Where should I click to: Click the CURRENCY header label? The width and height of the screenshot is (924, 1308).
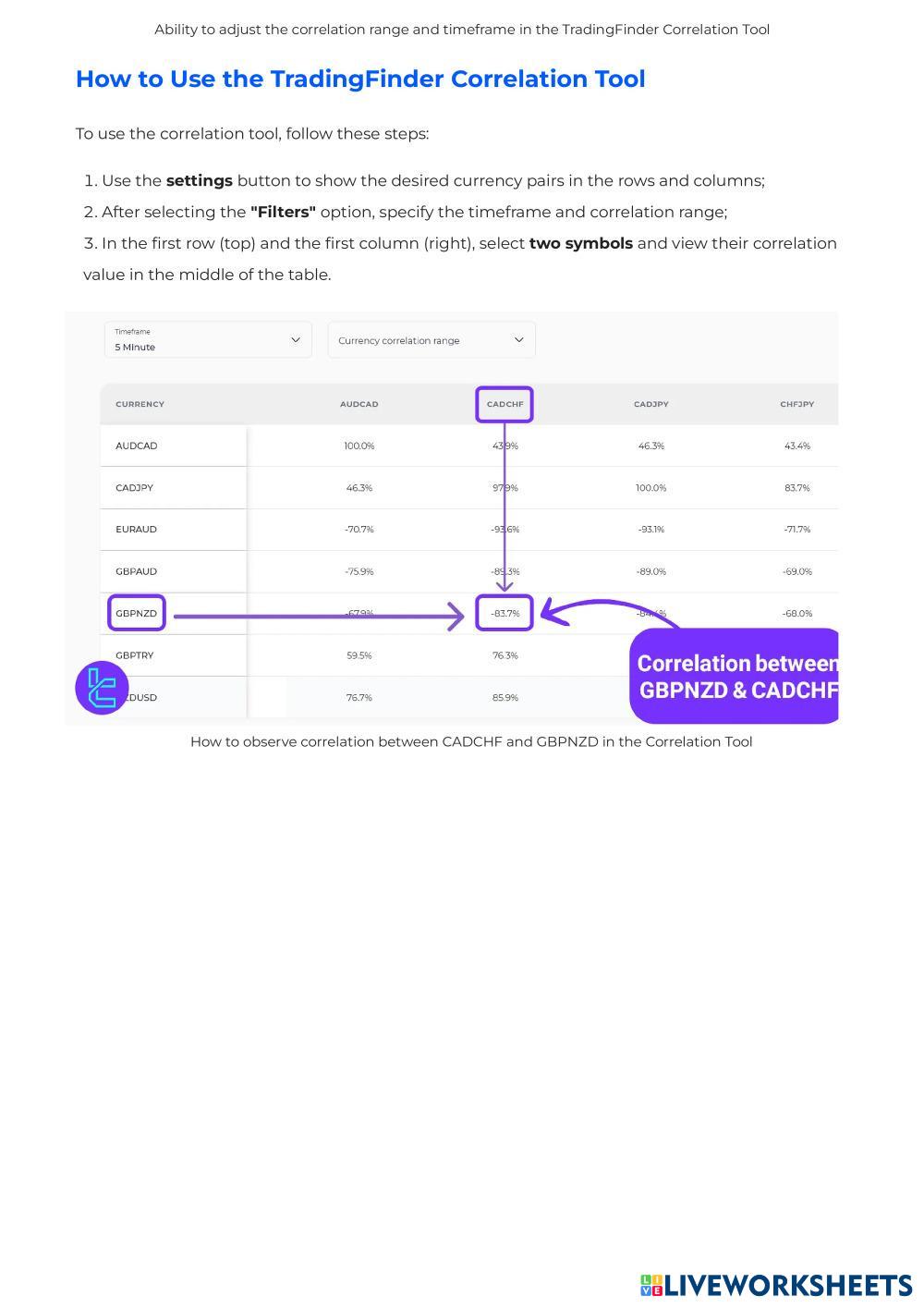click(x=140, y=404)
